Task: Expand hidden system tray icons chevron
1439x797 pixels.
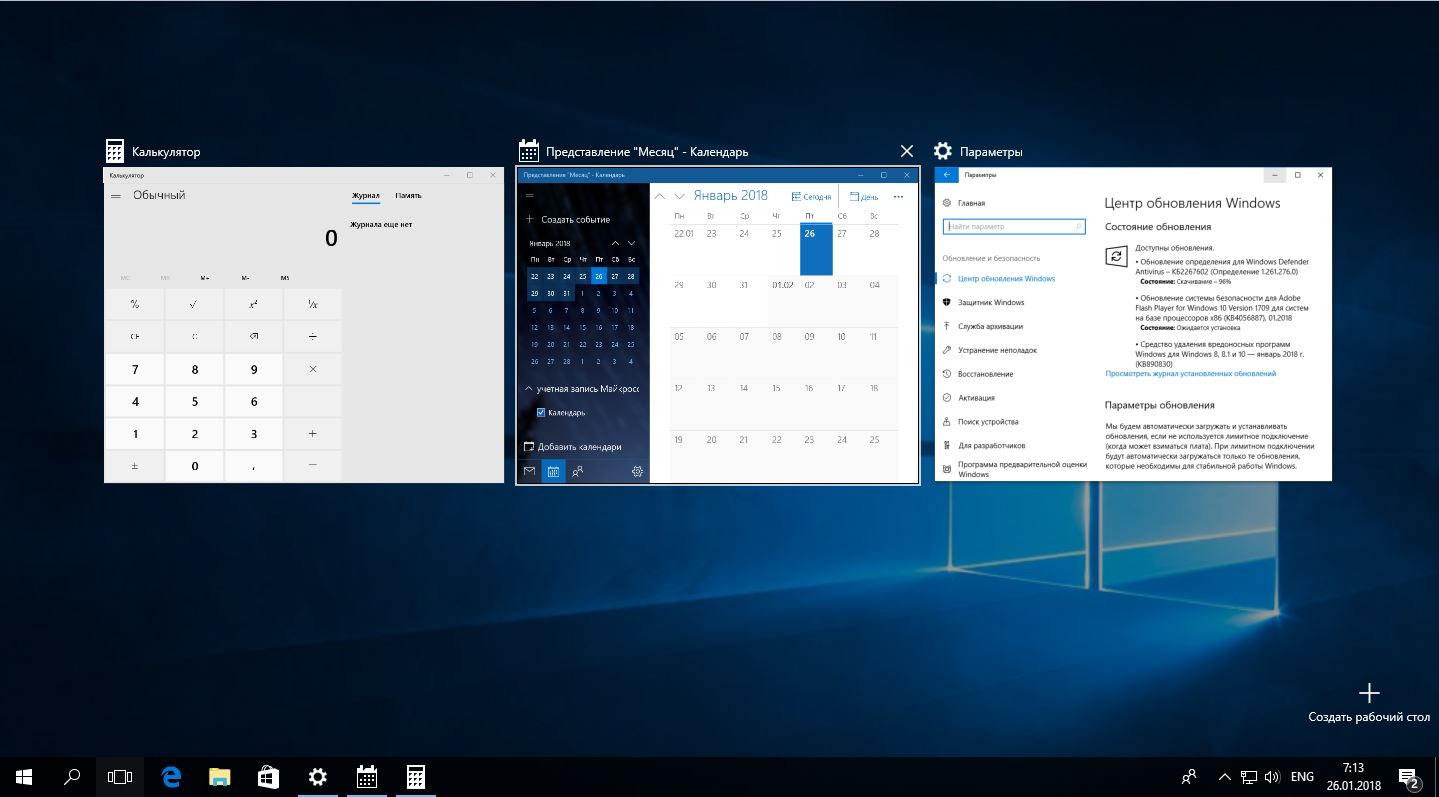Action: pos(1225,777)
